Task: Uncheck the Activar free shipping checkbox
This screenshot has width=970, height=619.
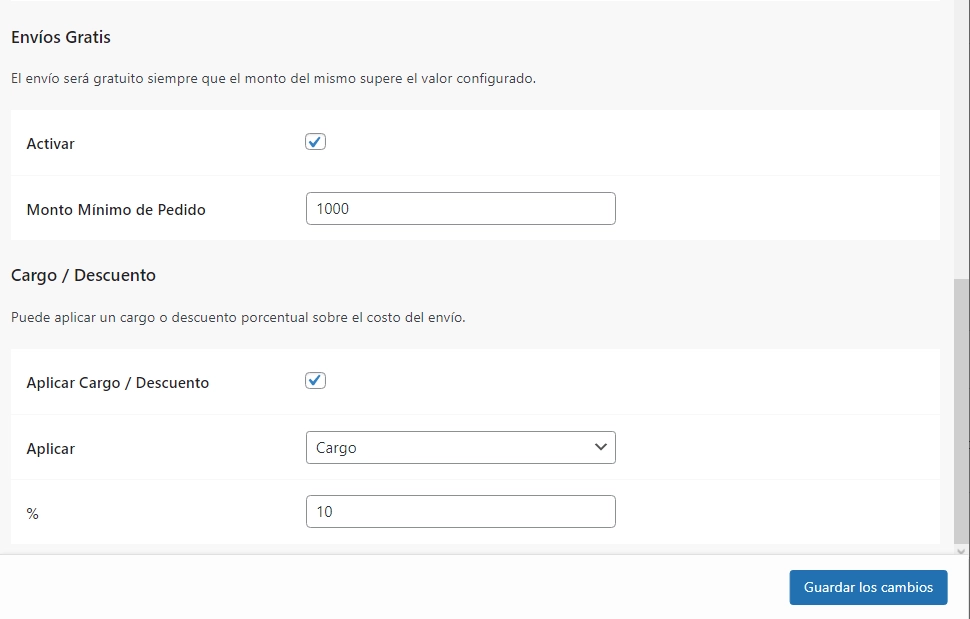Action: pyautogui.click(x=315, y=142)
